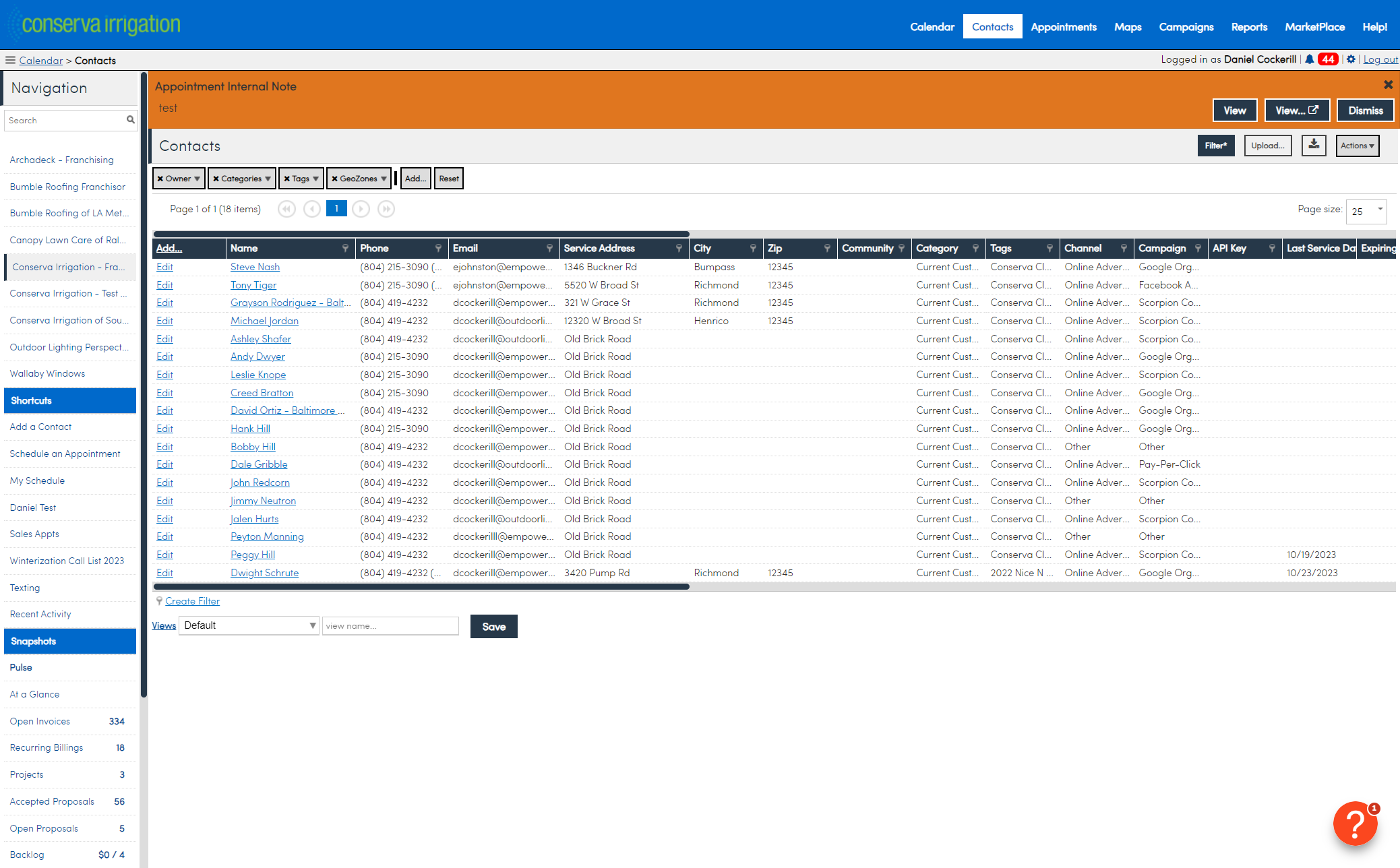The image size is (1400, 868).
Task: Open the Actions dropdown menu
Action: (x=1357, y=146)
